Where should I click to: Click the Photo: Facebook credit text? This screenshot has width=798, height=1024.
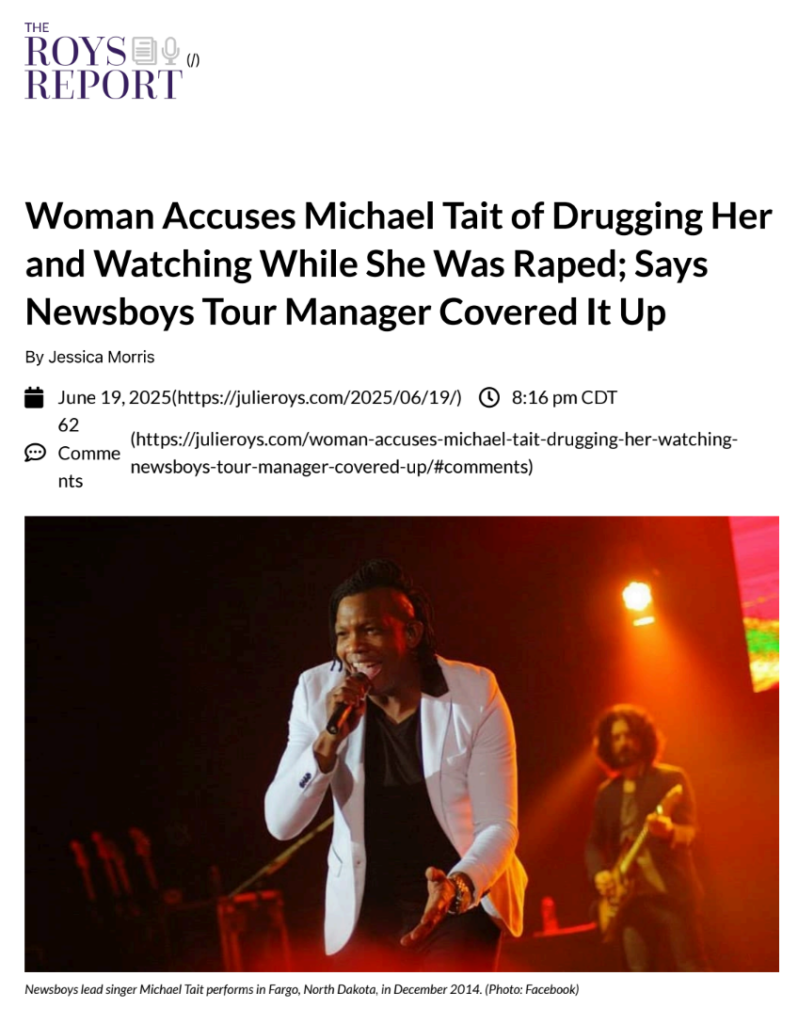532,989
